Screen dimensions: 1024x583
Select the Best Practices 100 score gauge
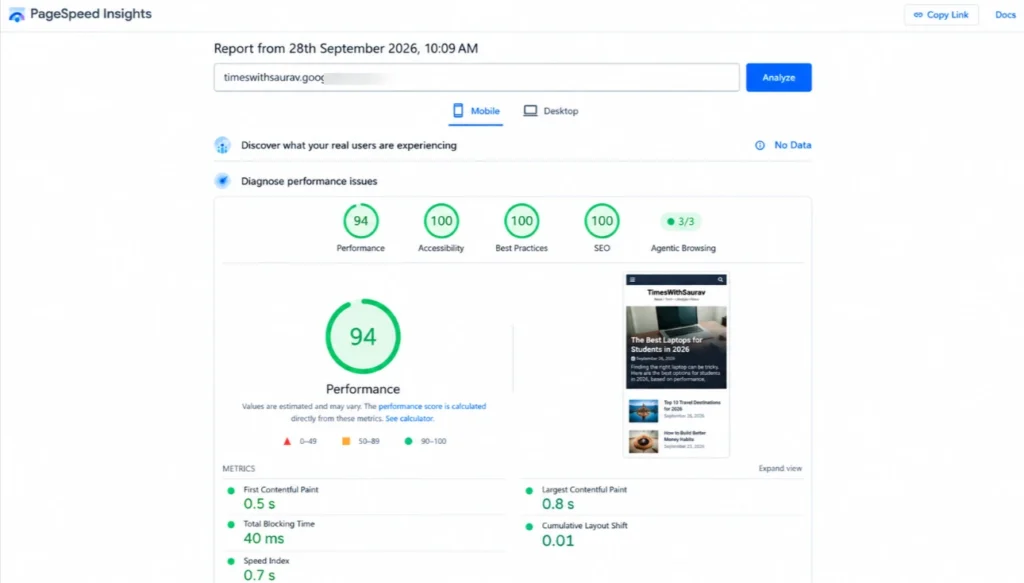(x=521, y=221)
